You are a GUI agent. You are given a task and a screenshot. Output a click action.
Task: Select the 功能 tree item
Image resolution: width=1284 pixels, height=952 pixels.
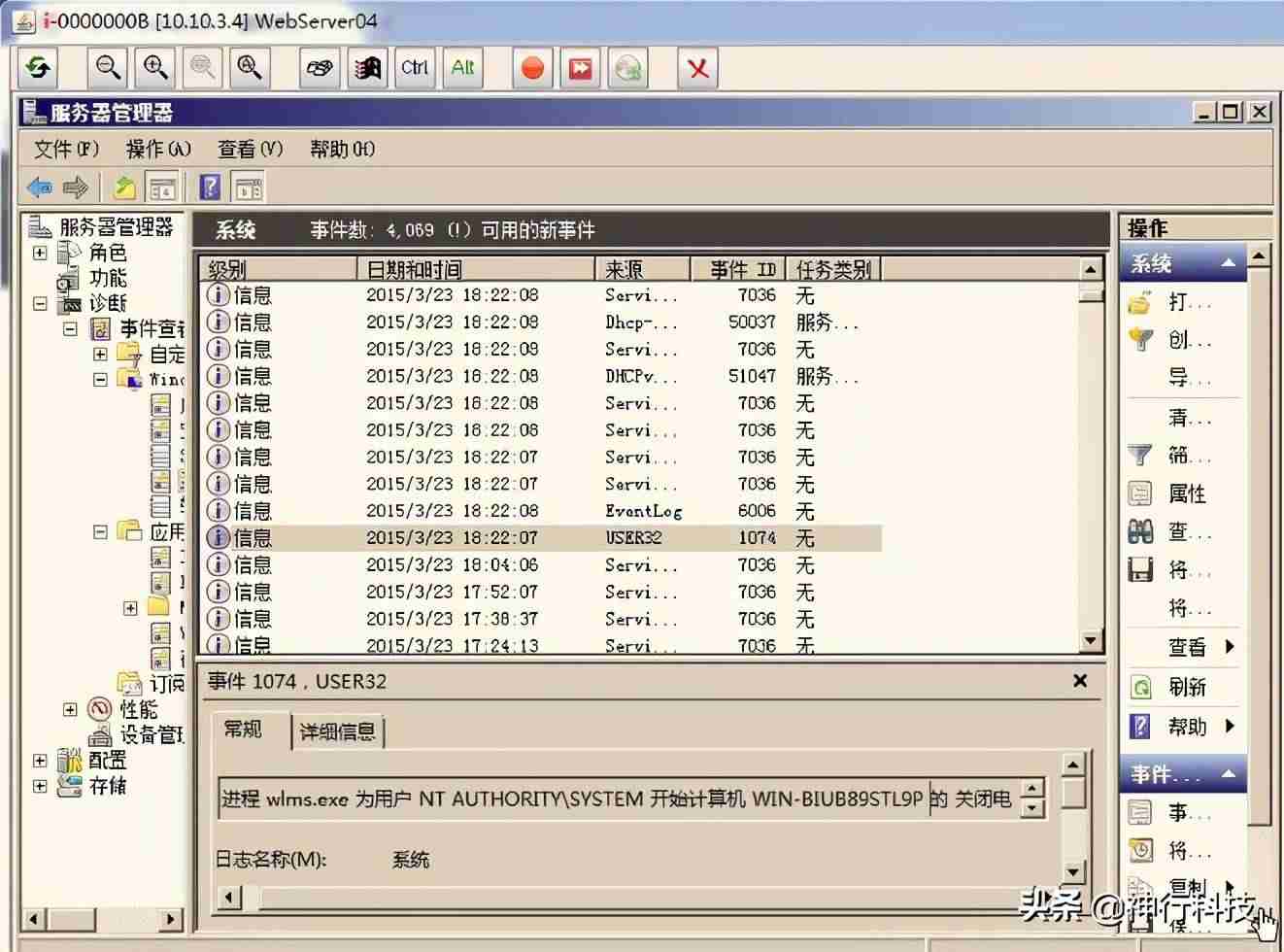click(x=108, y=278)
